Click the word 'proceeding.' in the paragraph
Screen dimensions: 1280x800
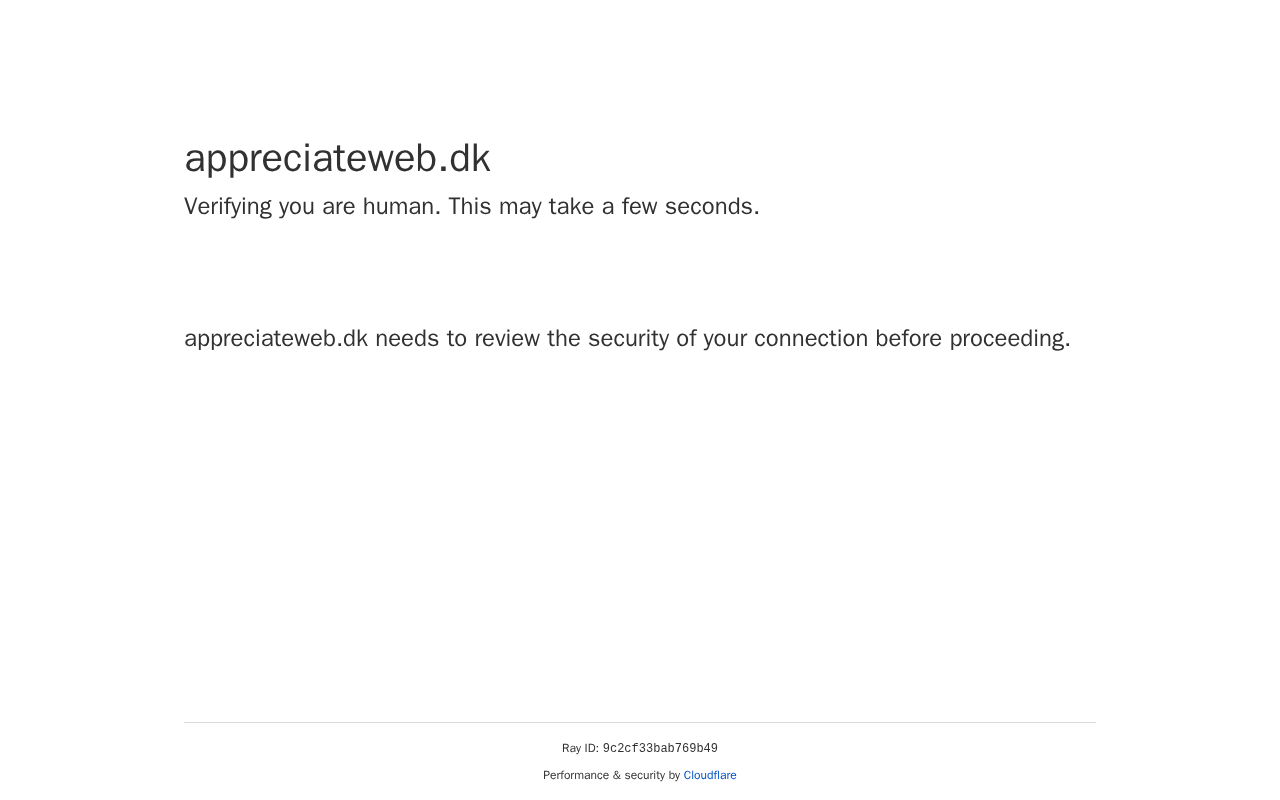(x=1009, y=339)
